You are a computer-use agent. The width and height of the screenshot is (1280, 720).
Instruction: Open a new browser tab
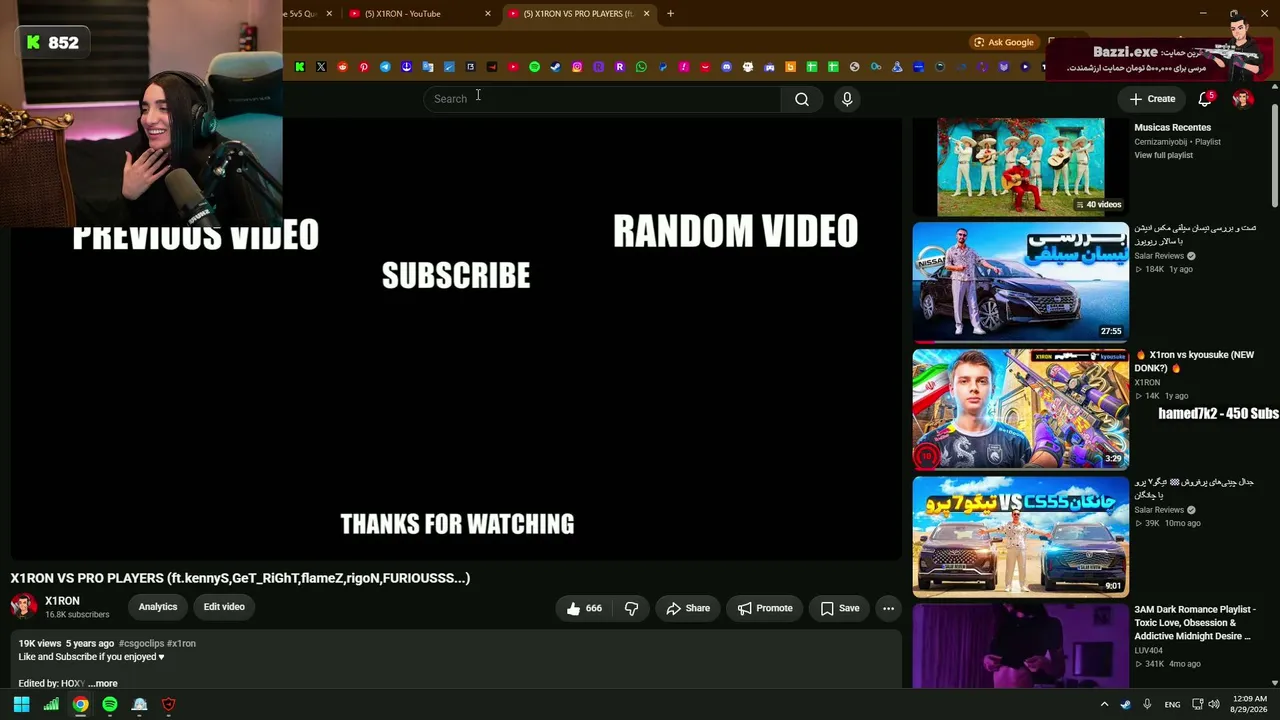click(x=670, y=14)
